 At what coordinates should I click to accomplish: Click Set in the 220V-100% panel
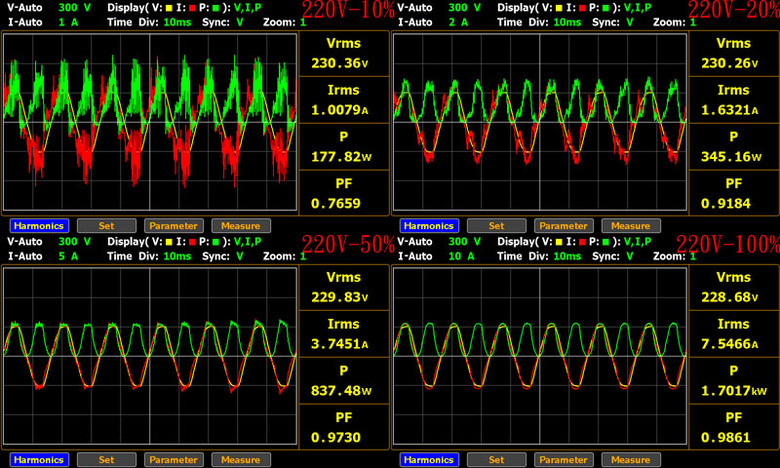(496, 460)
